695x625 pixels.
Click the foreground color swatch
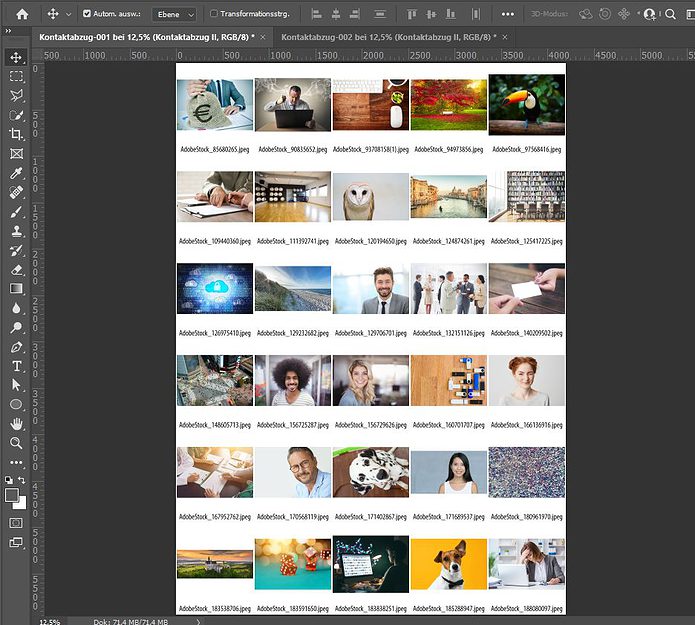13,495
